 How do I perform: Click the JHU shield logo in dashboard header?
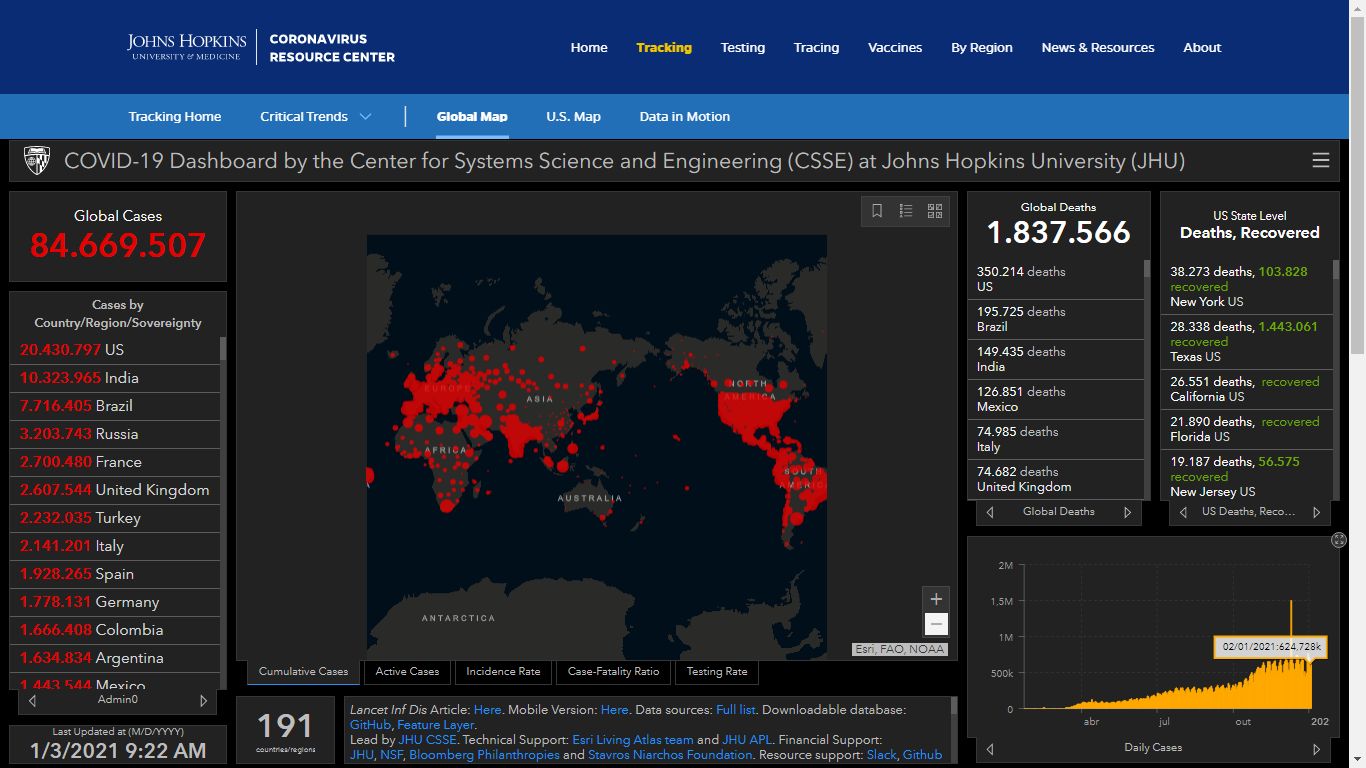pos(37,160)
